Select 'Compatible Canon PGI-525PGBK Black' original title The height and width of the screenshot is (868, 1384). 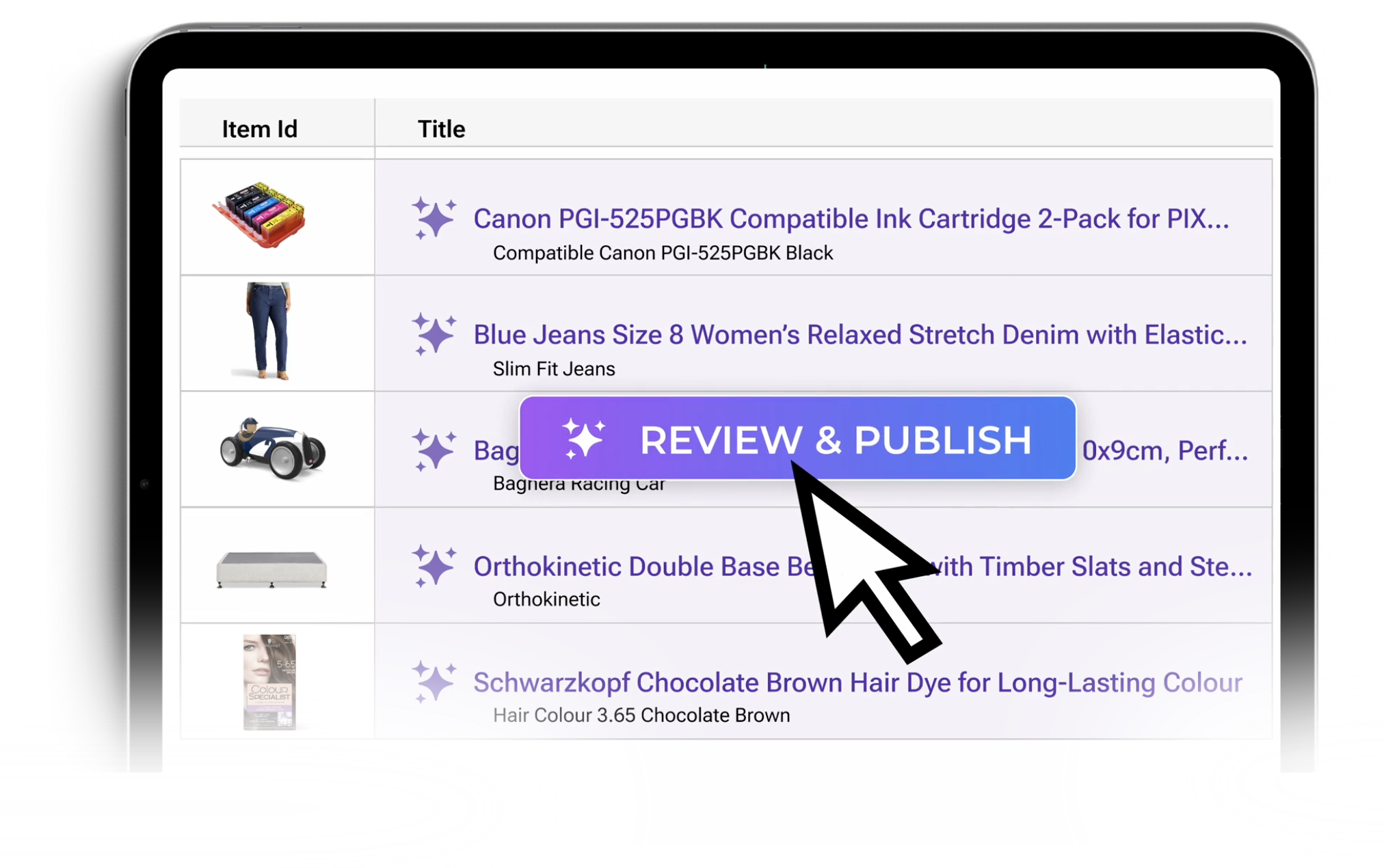pos(663,253)
